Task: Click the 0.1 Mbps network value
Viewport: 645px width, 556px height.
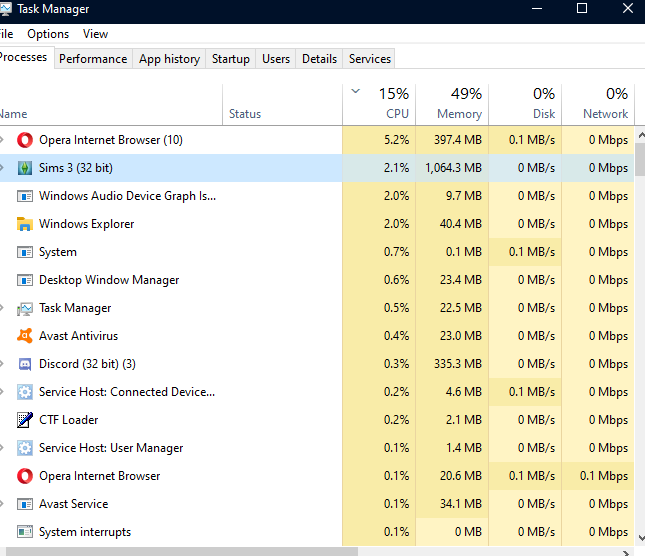Action: click(x=604, y=476)
